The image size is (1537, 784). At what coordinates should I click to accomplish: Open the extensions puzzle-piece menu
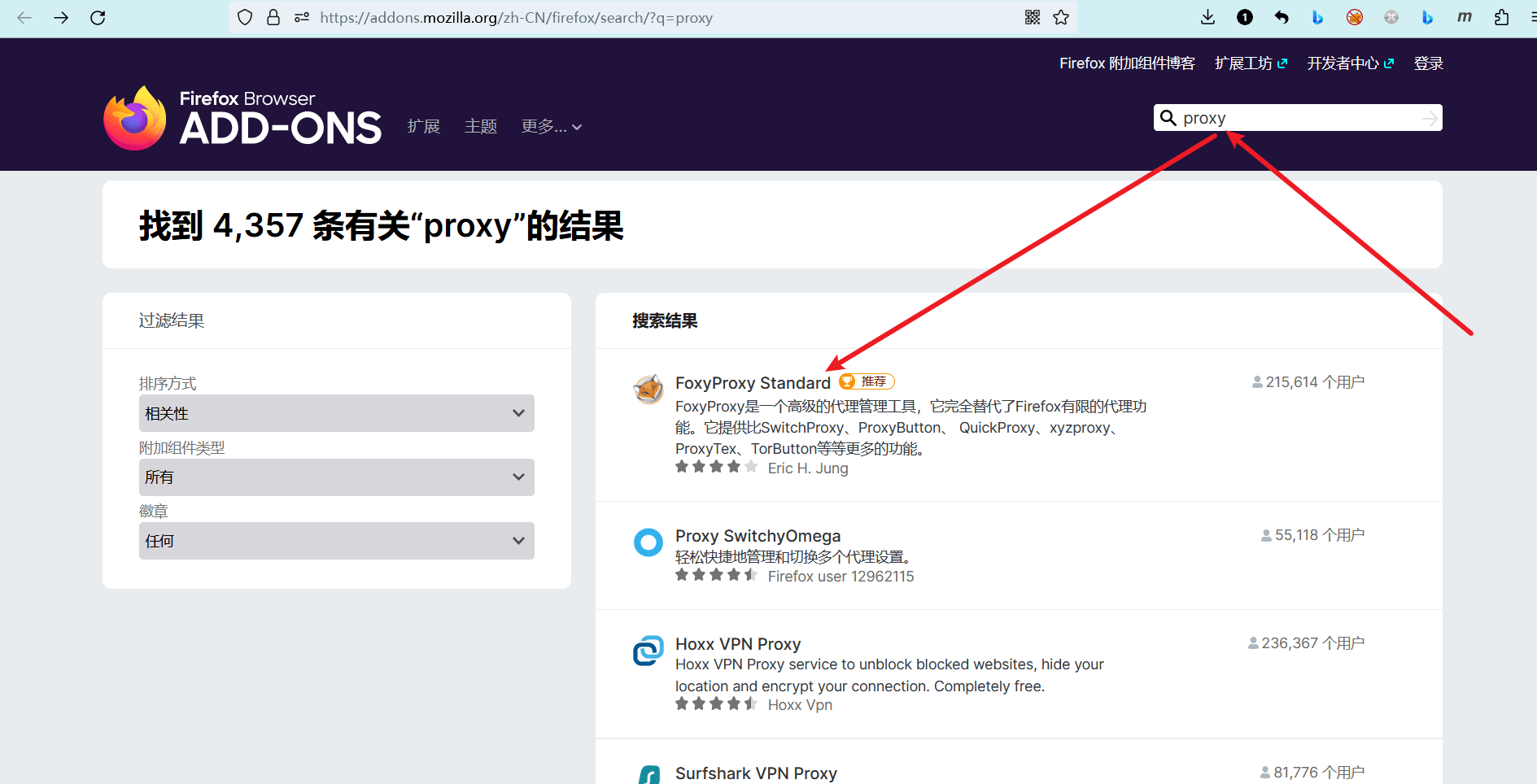point(1501,17)
